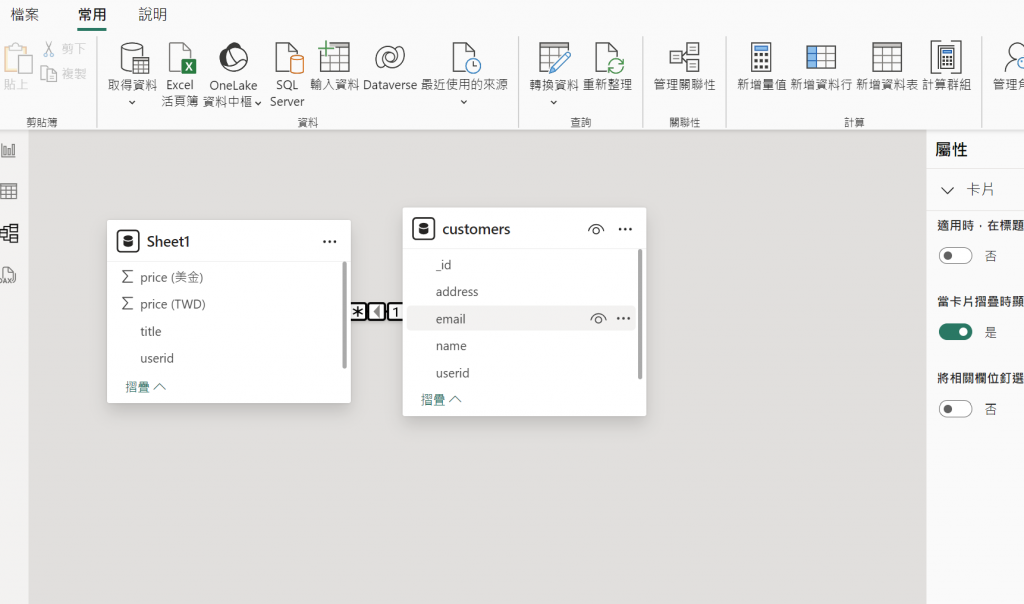Select the price (美金) field
Image resolution: width=1024 pixels, height=604 pixels.
pos(172,278)
